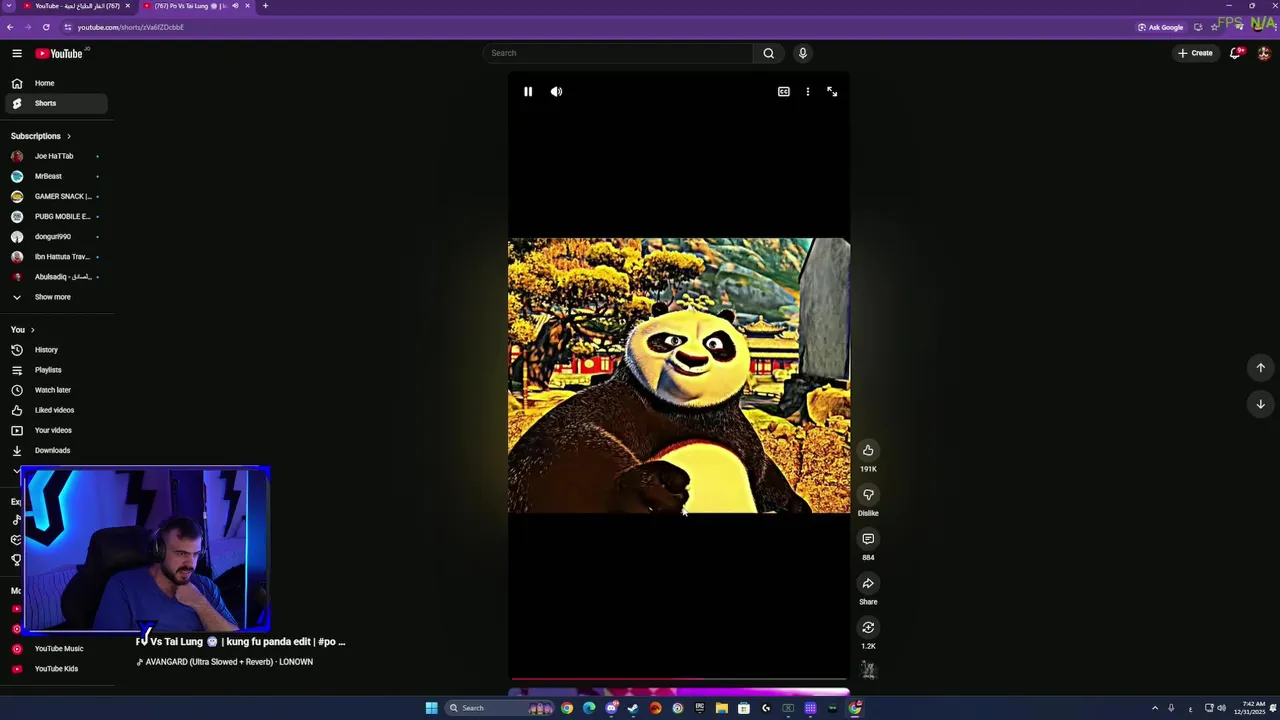This screenshot has width=1280, height=720.
Task: Enter fullscreen for the Short
Action: point(832,91)
